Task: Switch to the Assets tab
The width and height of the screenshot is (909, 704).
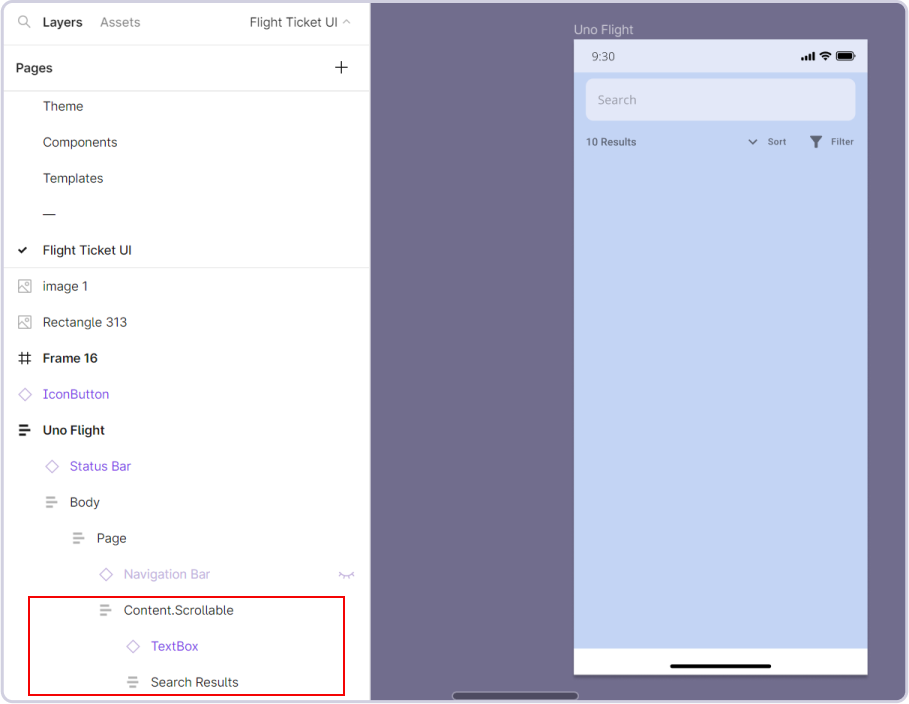Action: [120, 22]
